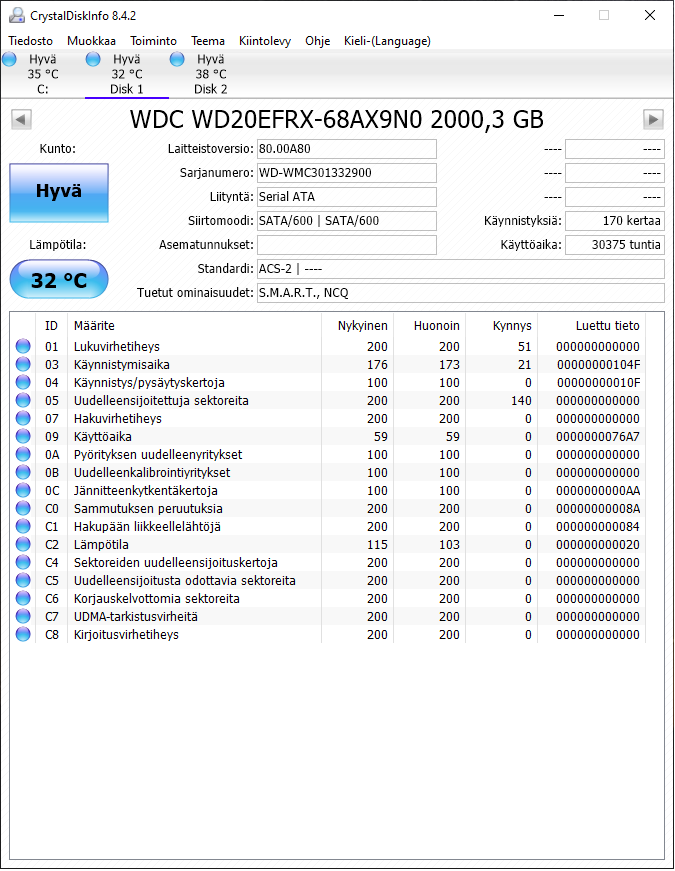Open the Teema menu
The image size is (675, 871).
pos(208,41)
